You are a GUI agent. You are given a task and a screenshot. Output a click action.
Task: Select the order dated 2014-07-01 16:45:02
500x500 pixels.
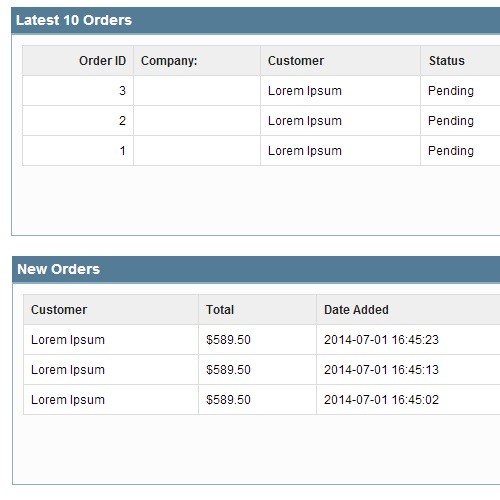click(262, 400)
